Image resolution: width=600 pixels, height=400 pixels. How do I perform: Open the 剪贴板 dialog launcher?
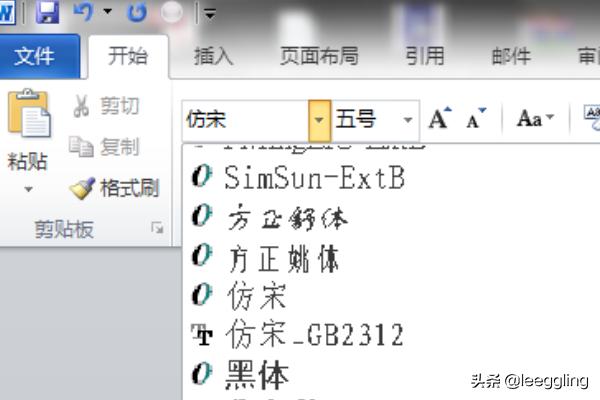(x=157, y=228)
